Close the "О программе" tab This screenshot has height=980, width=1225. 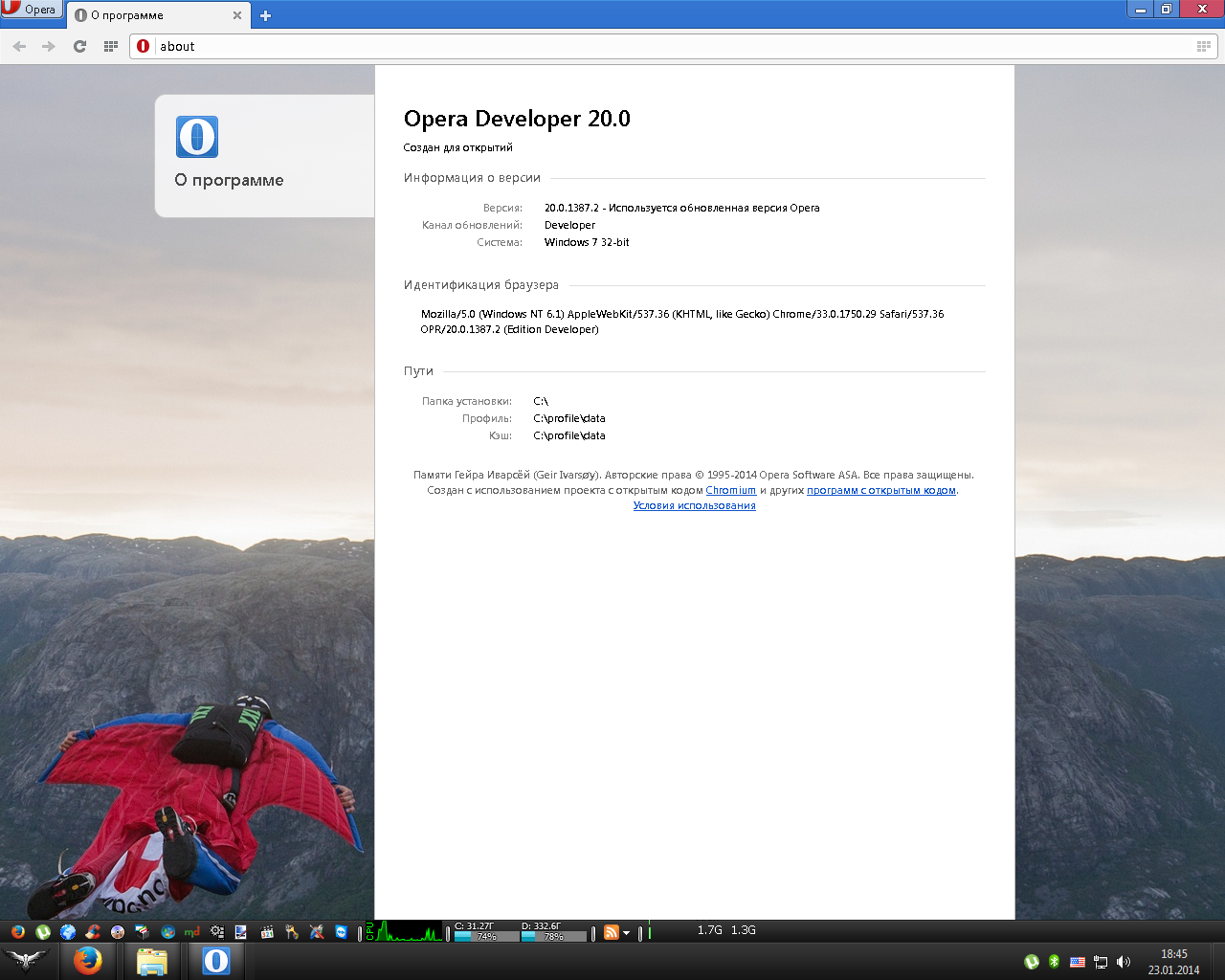[x=237, y=15]
